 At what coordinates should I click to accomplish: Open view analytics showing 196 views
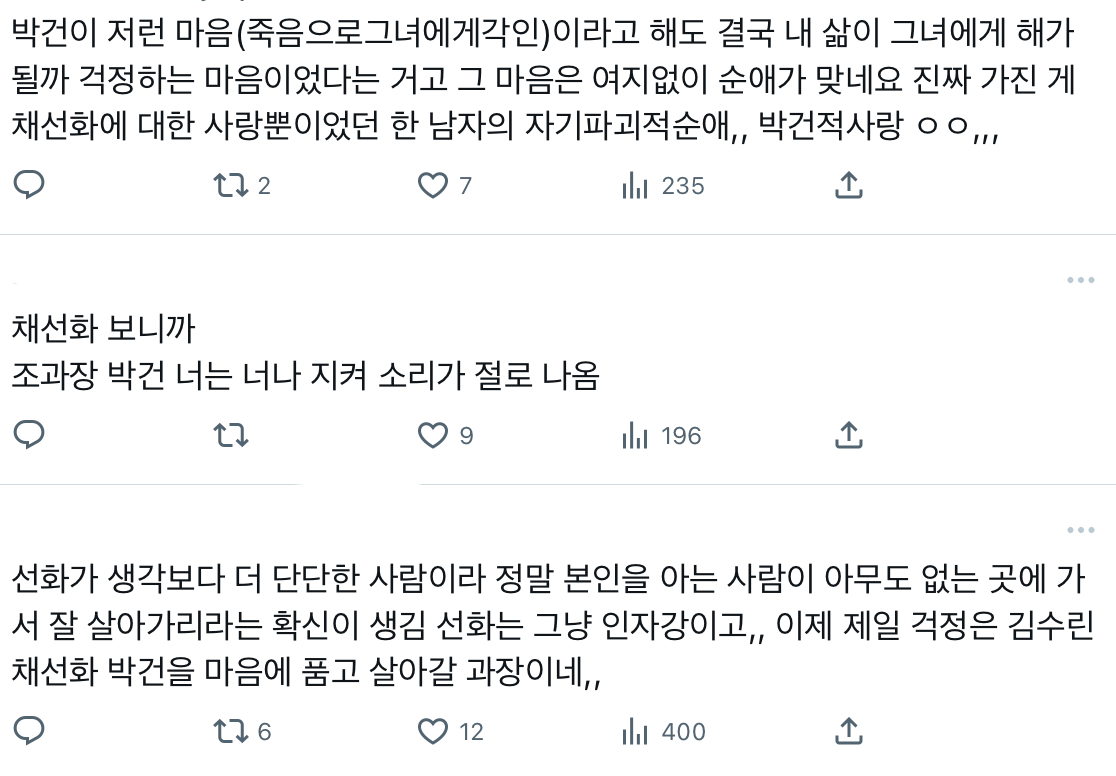tap(661, 435)
